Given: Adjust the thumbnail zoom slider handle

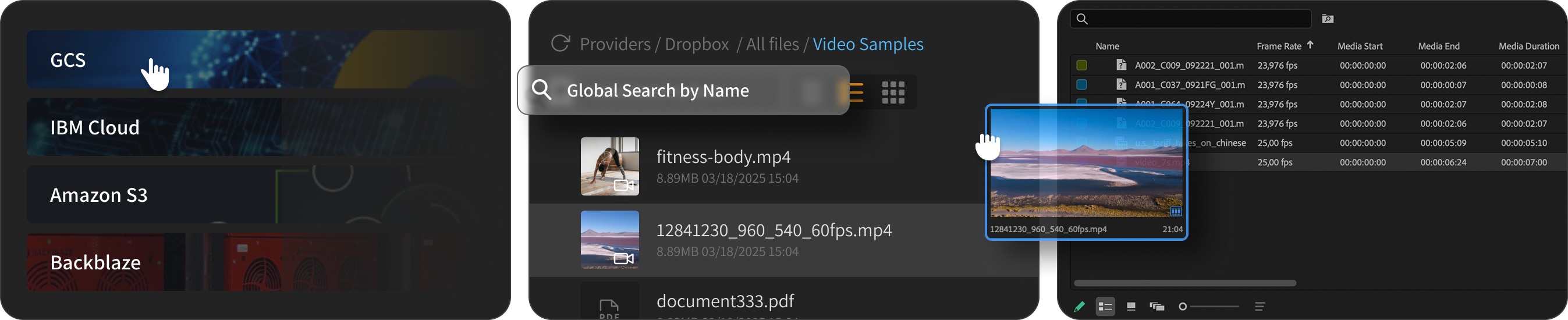Looking at the screenshot, I should (1183, 307).
